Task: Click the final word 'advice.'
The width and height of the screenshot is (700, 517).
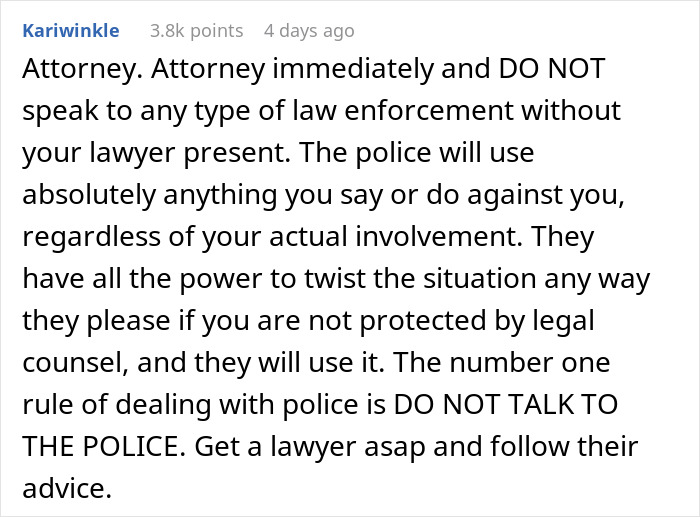Action: [67, 488]
